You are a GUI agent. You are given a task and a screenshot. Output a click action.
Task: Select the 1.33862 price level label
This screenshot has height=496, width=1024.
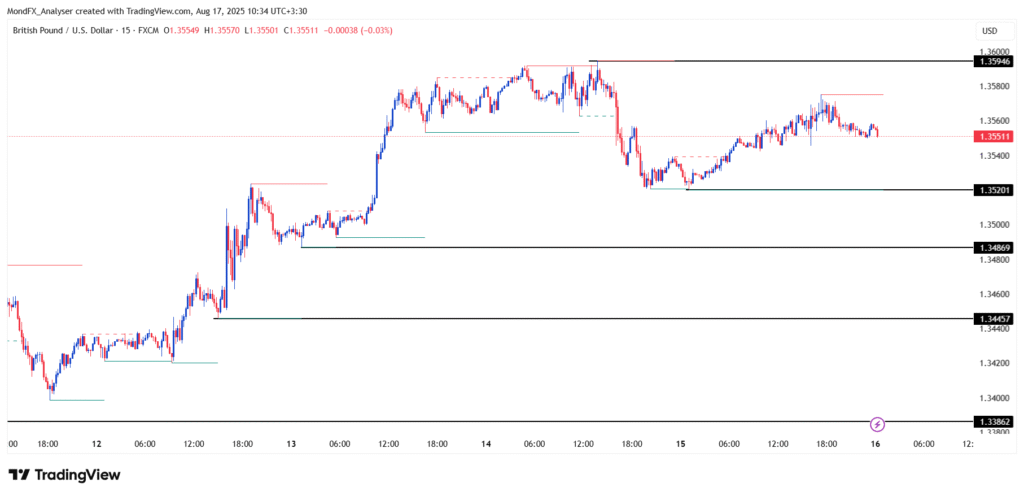coord(996,422)
